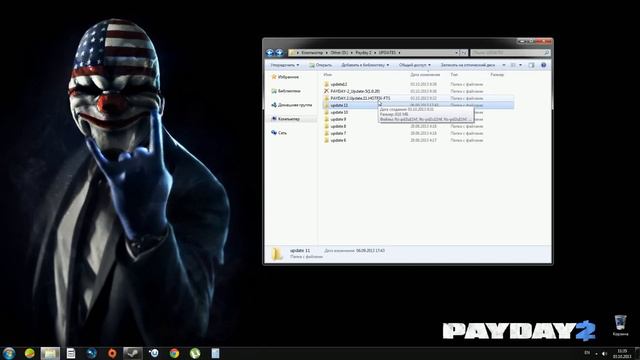Open Uplay from the taskbar

tap(154, 353)
